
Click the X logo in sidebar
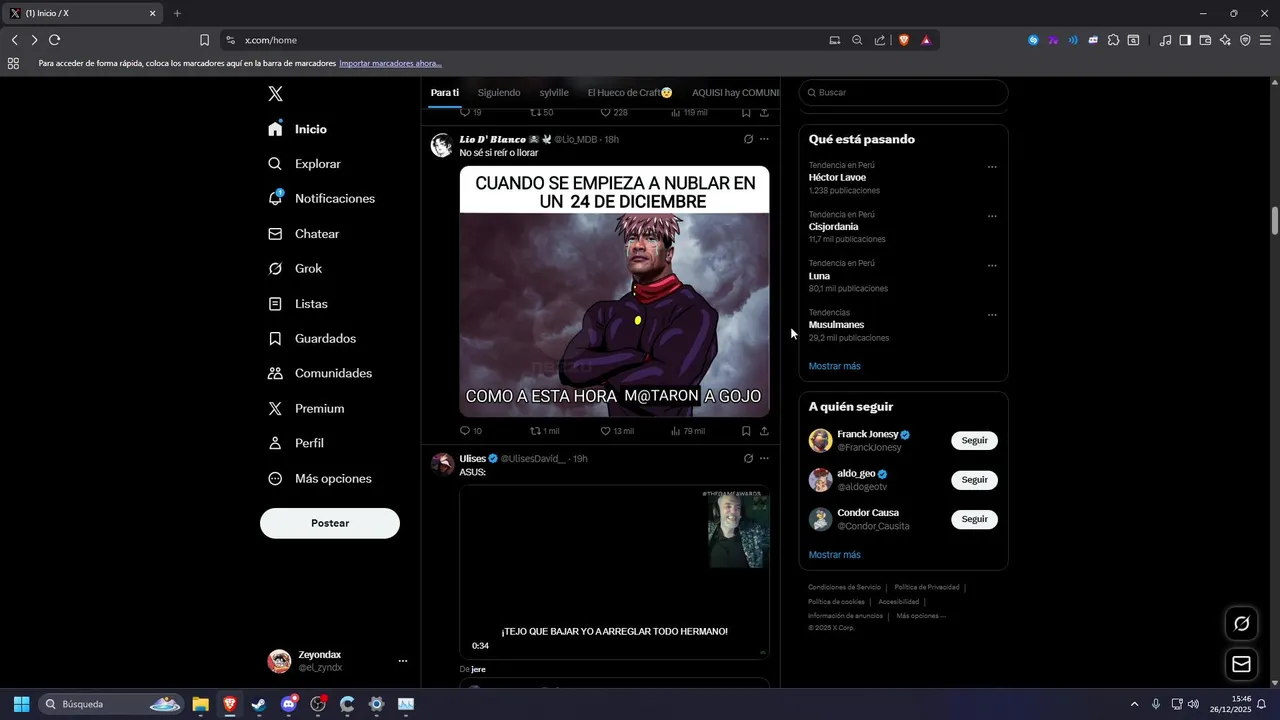(275, 94)
